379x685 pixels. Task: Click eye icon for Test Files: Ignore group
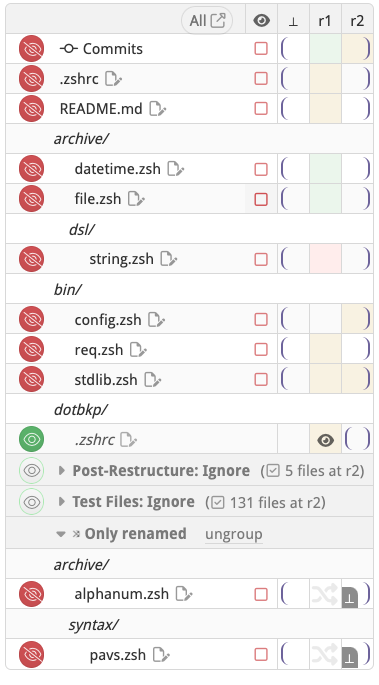coord(31,502)
